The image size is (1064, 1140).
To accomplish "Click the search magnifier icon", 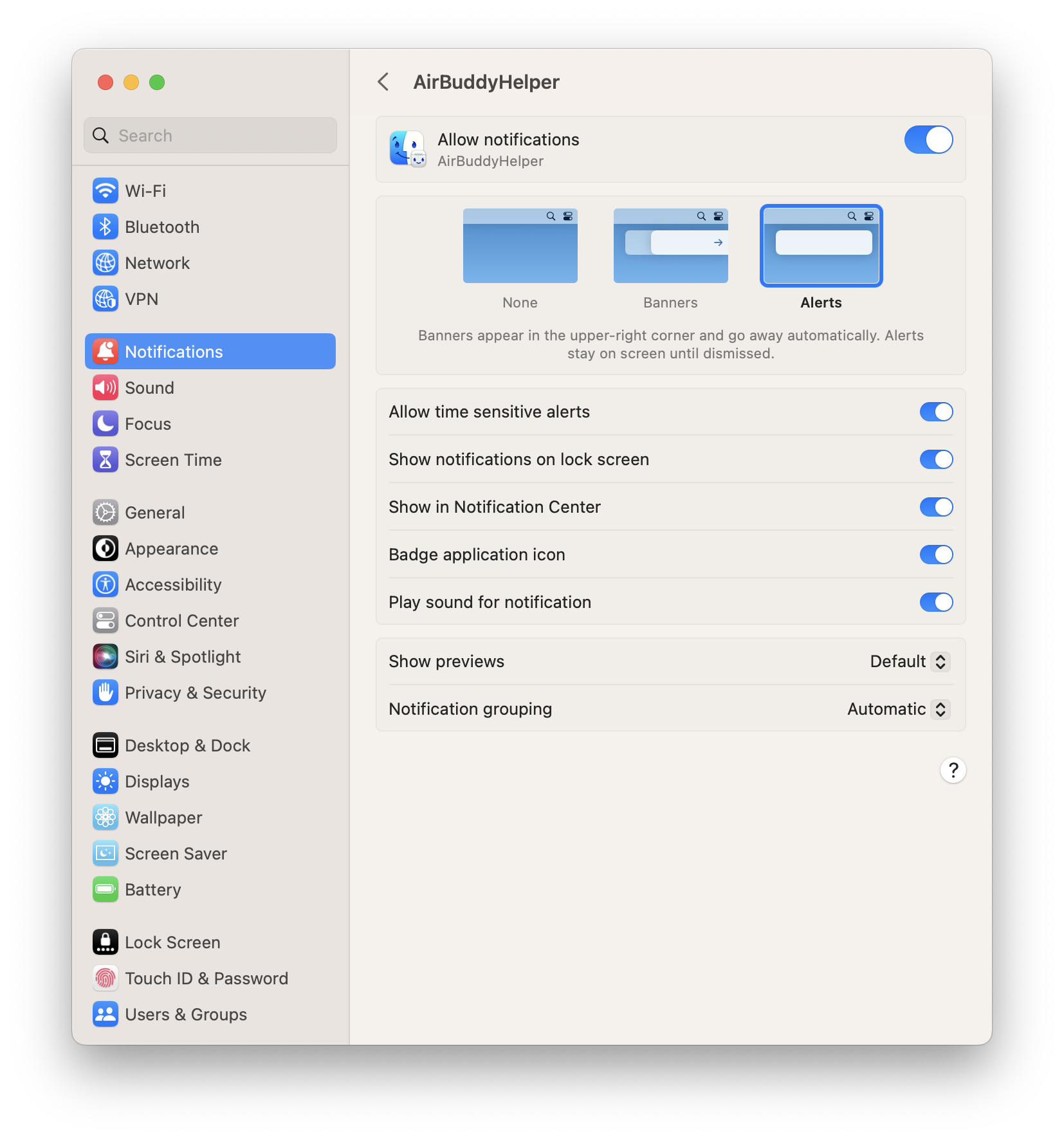I will [101, 135].
